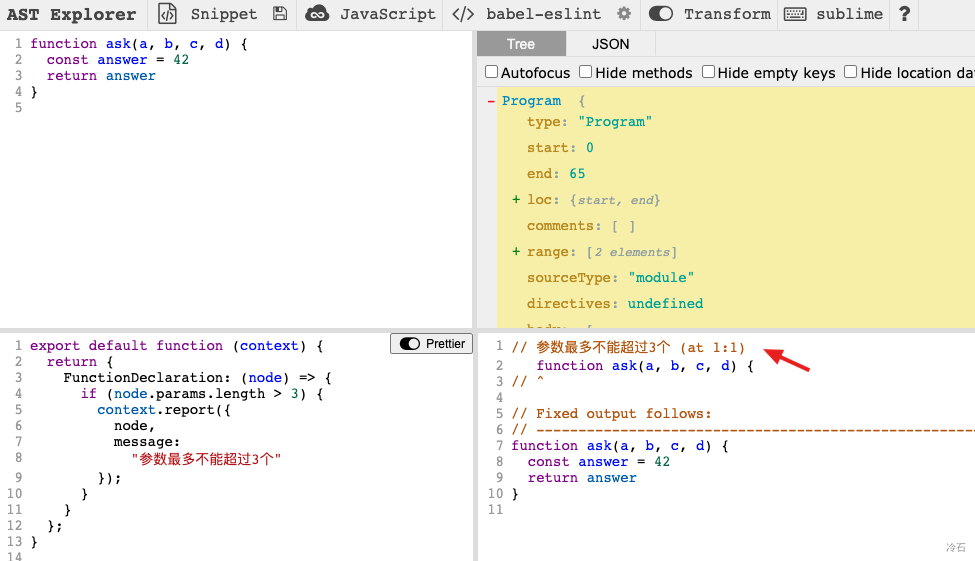
Task: Click the AST Explorer title
Action: [x=71, y=14]
